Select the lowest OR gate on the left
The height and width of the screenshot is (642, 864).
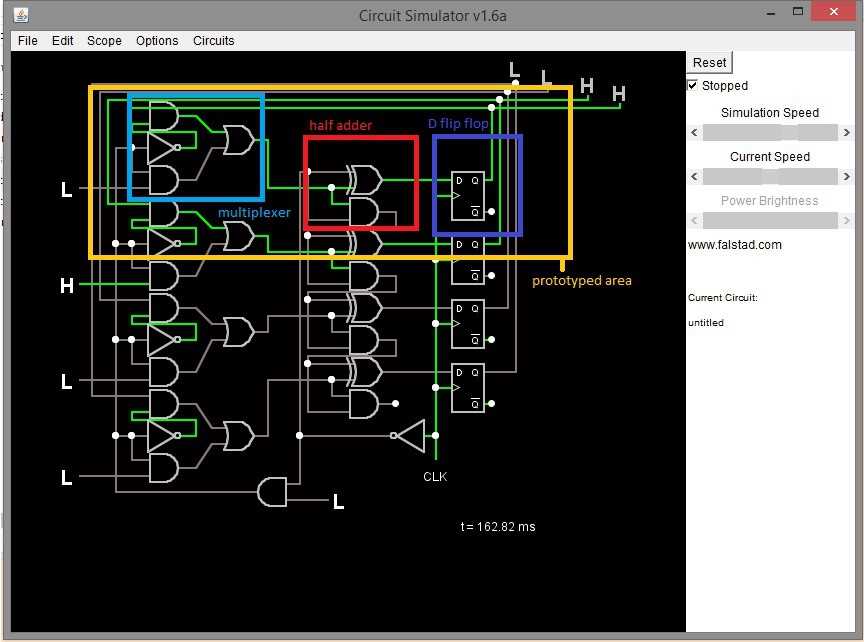[x=239, y=436]
